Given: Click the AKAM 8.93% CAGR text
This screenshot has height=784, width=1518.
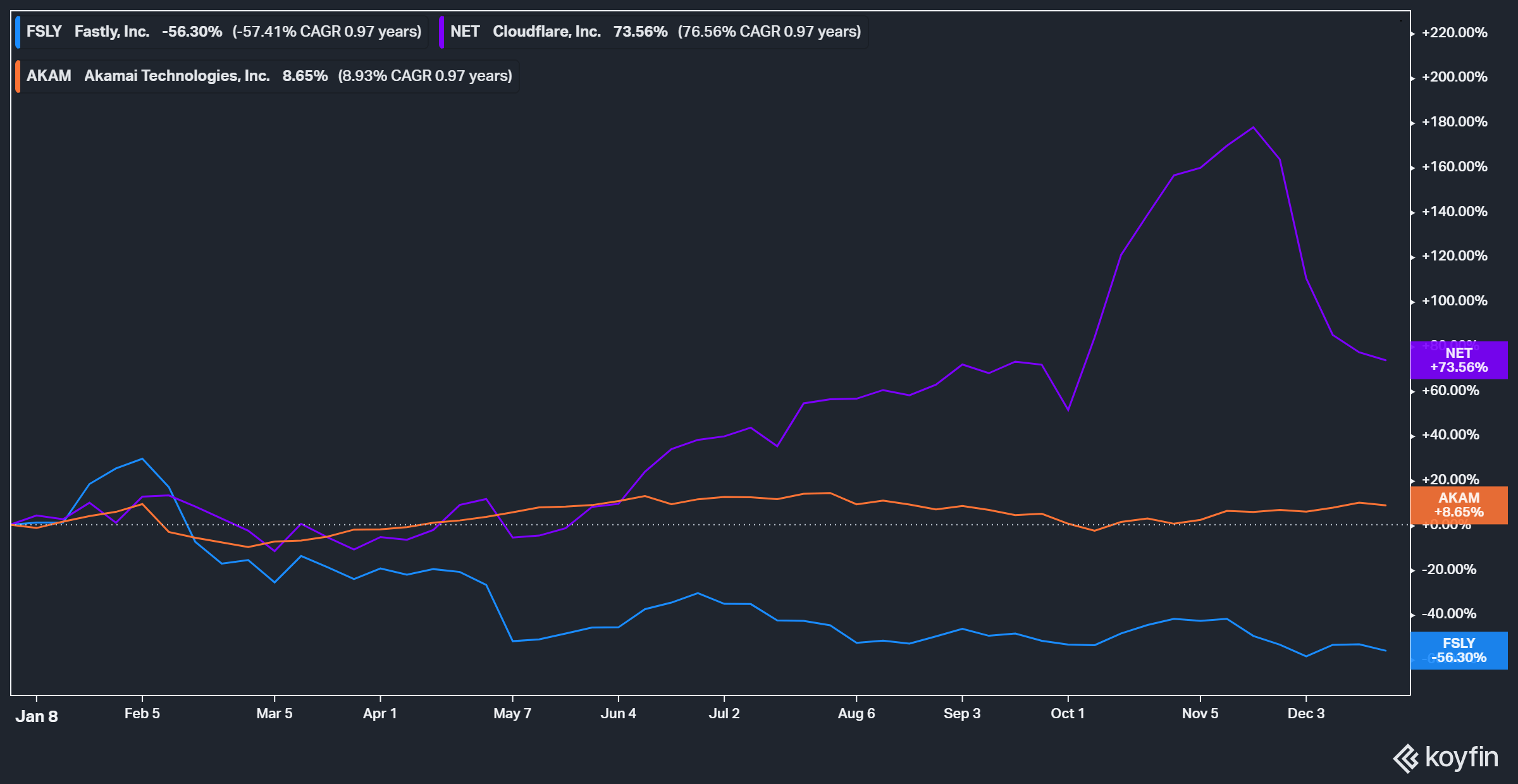Looking at the screenshot, I should click(425, 76).
